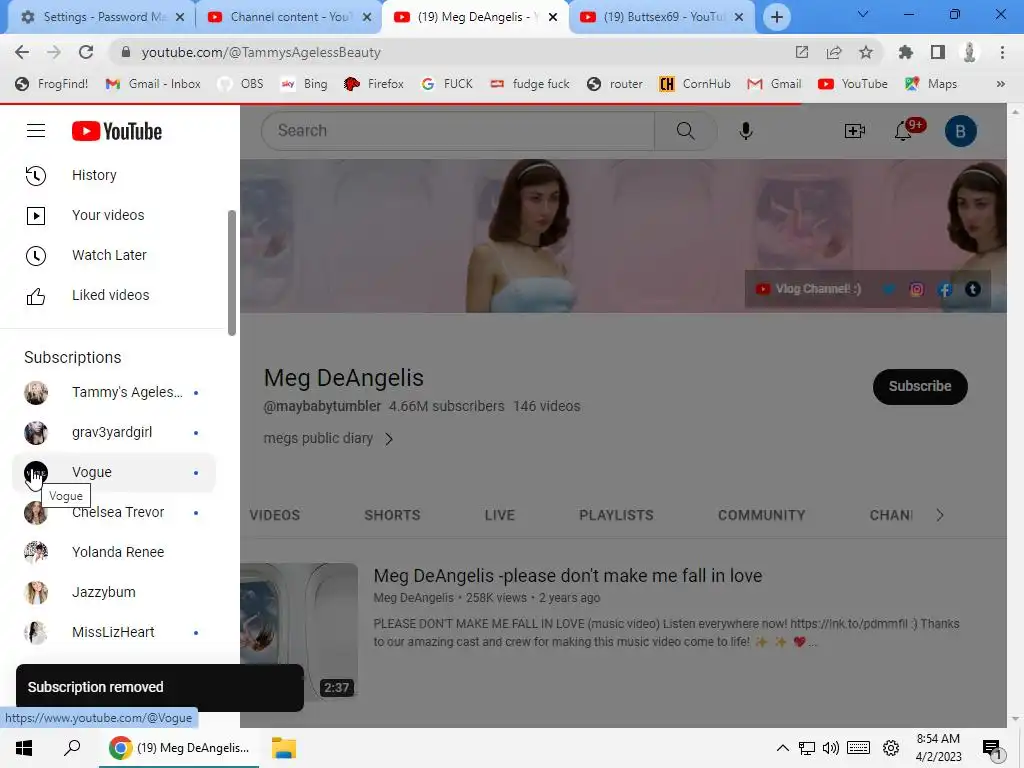Screen dimensions: 1024x768
Task: Open the Vogue subscription
Action: (x=114, y=472)
